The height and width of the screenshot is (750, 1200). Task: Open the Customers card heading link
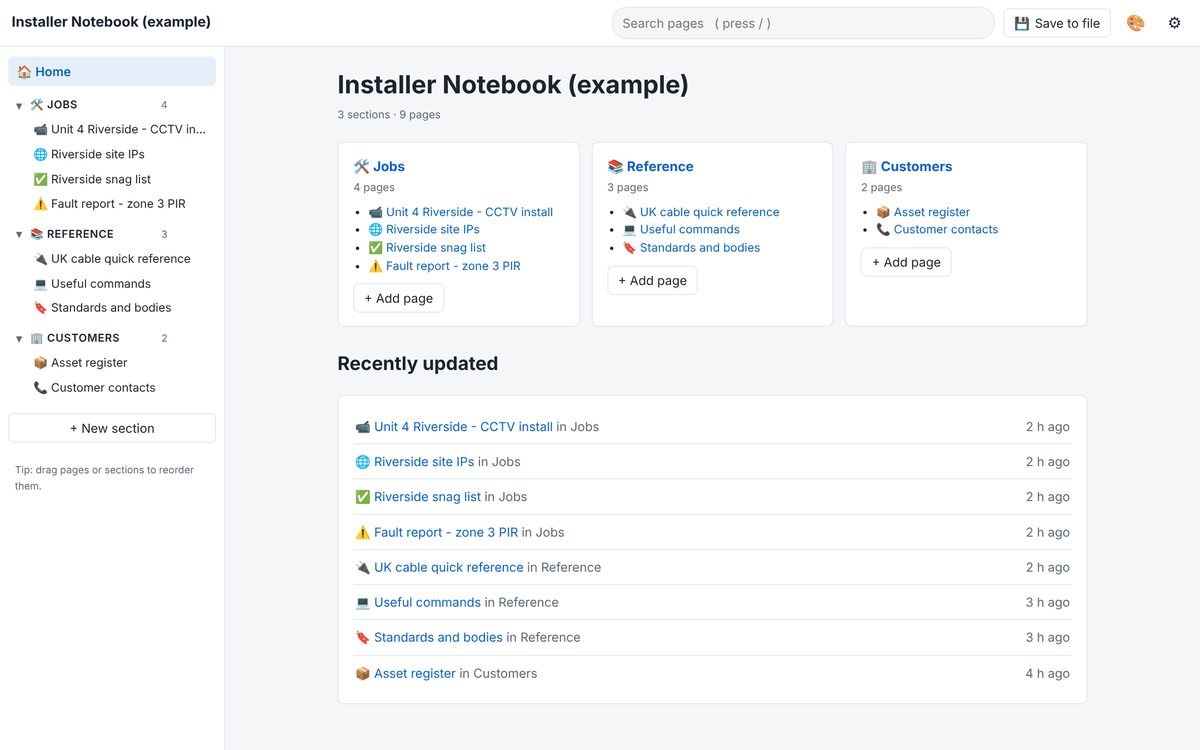coord(907,167)
